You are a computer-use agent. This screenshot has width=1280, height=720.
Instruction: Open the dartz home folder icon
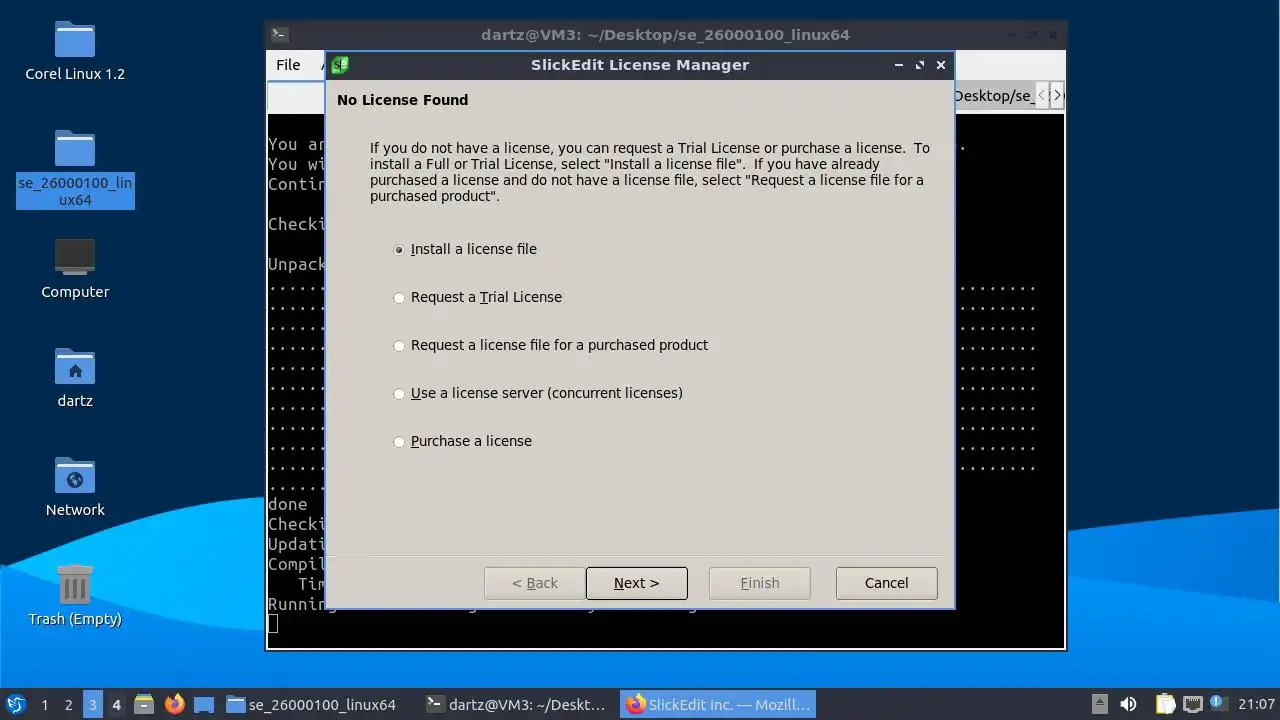tap(75, 378)
